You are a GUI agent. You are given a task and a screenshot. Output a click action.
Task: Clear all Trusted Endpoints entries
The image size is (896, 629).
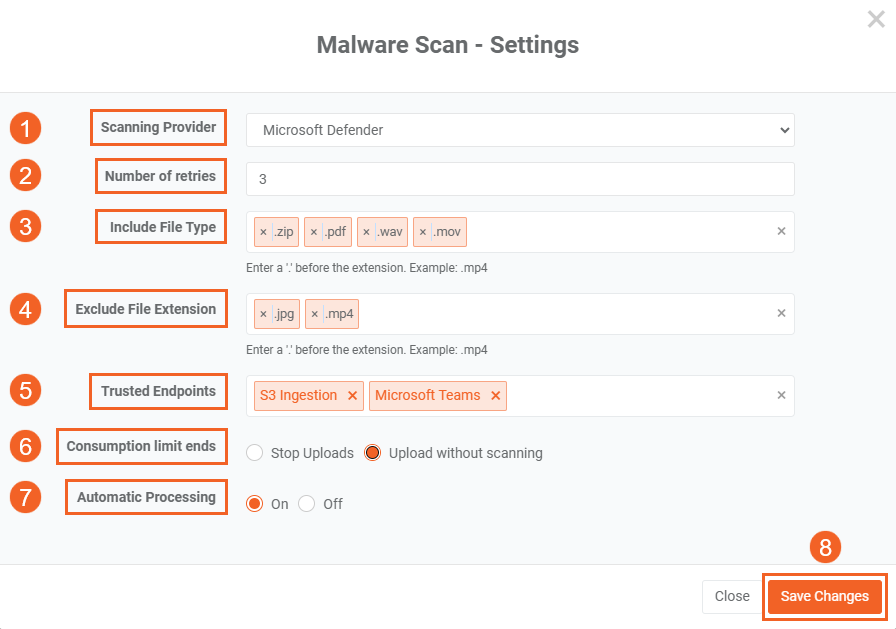coord(781,396)
